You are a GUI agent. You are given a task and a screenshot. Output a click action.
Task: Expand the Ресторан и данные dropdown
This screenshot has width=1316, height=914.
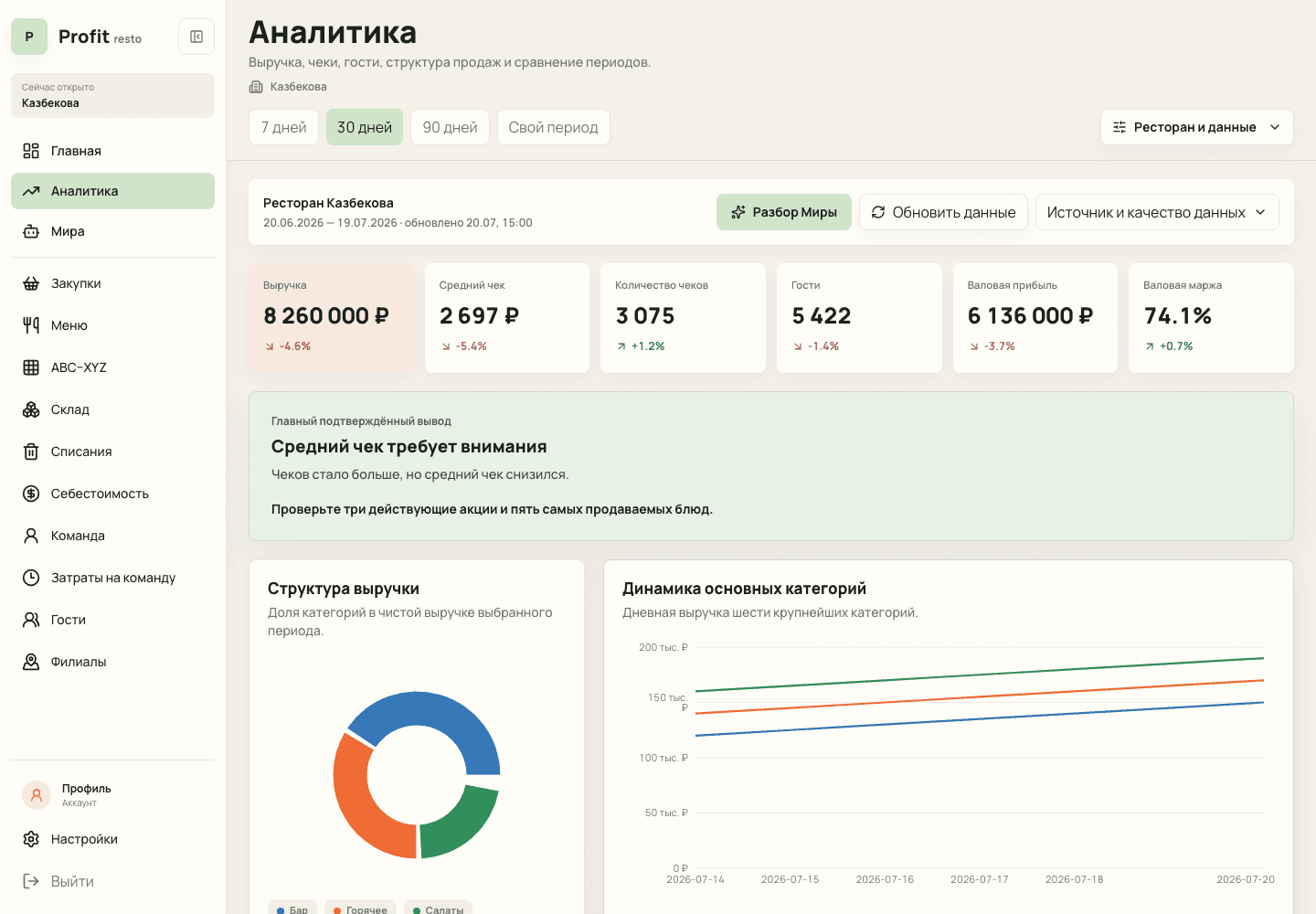tap(1197, 127)
